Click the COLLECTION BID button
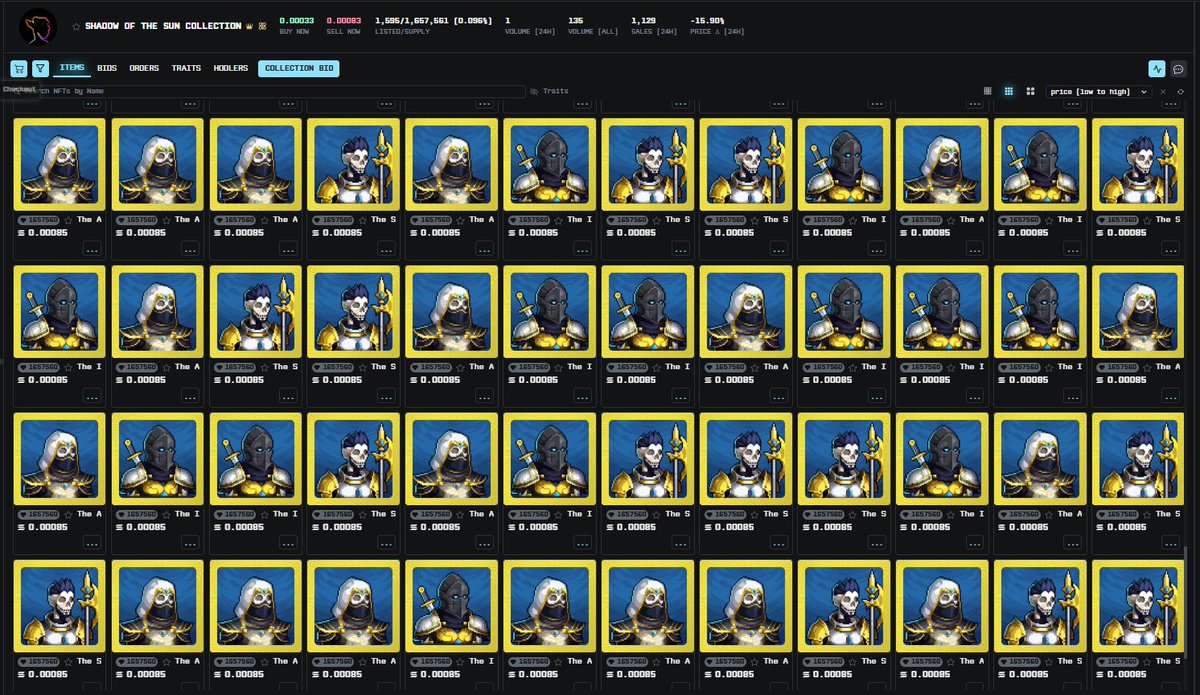1200x695 pixels. pyautogui.click(x=298, y=68)
